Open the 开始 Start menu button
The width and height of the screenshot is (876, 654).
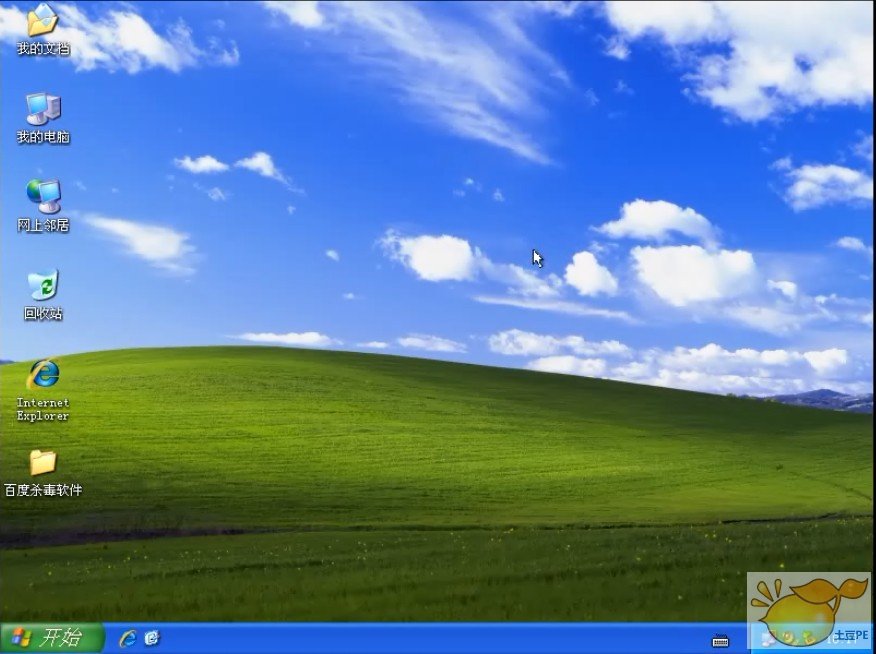(51, 638)
